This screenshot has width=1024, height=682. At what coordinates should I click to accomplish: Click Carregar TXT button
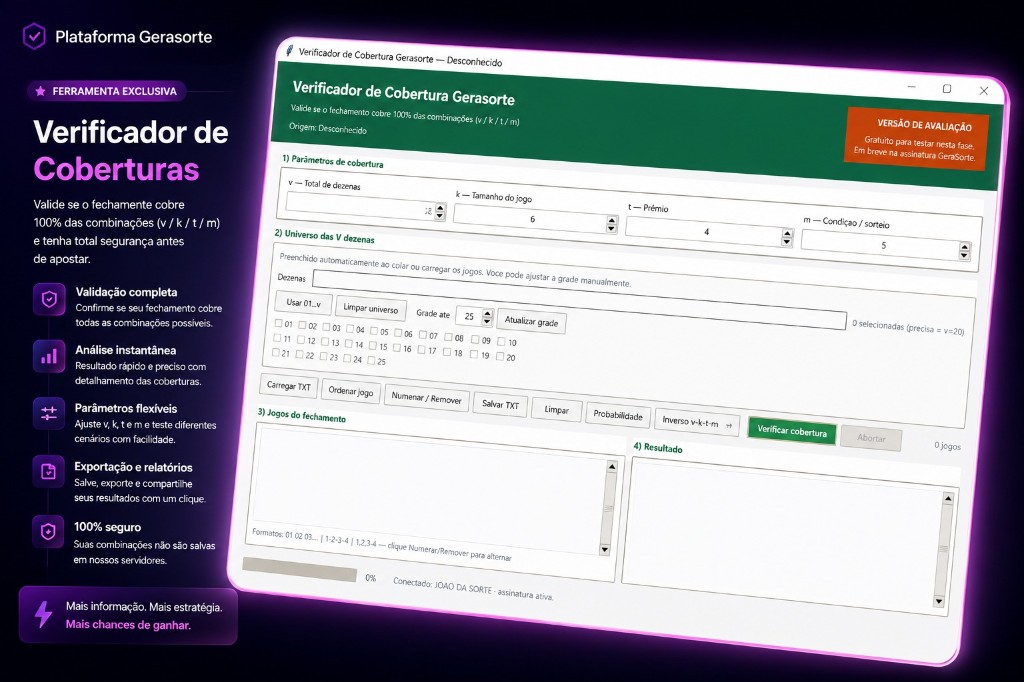coord(289,386)
